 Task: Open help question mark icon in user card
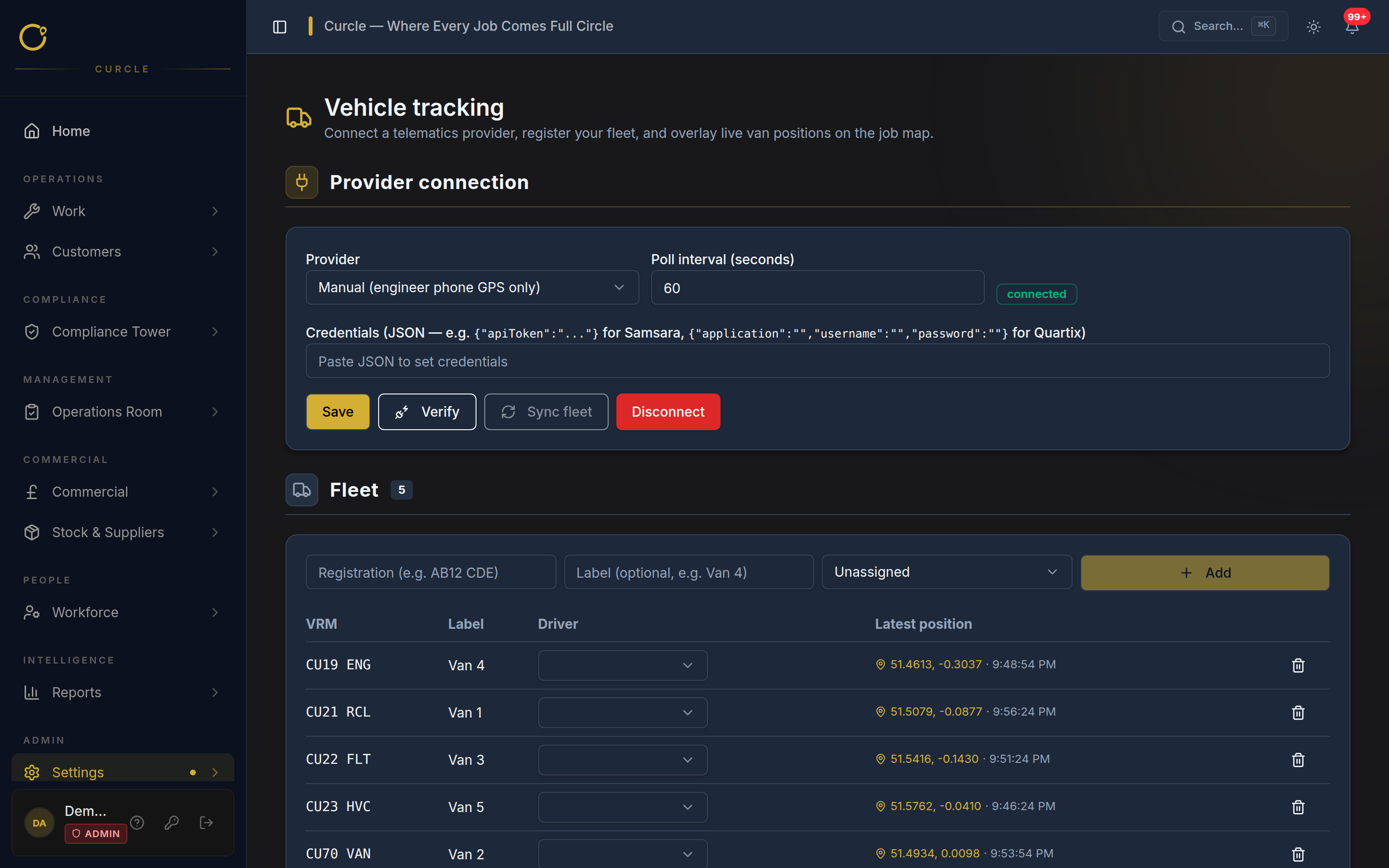(x=136, y=823)
